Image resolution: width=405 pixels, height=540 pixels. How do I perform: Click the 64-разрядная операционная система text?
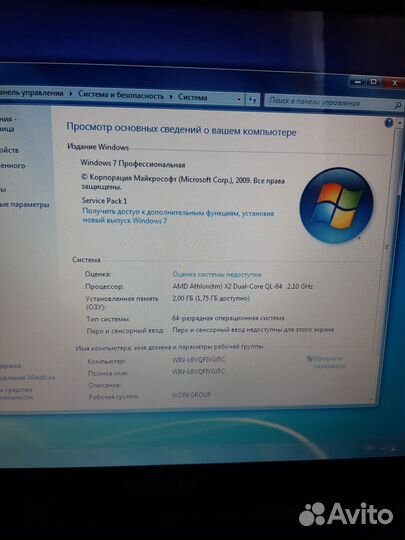tap(228, 318)
